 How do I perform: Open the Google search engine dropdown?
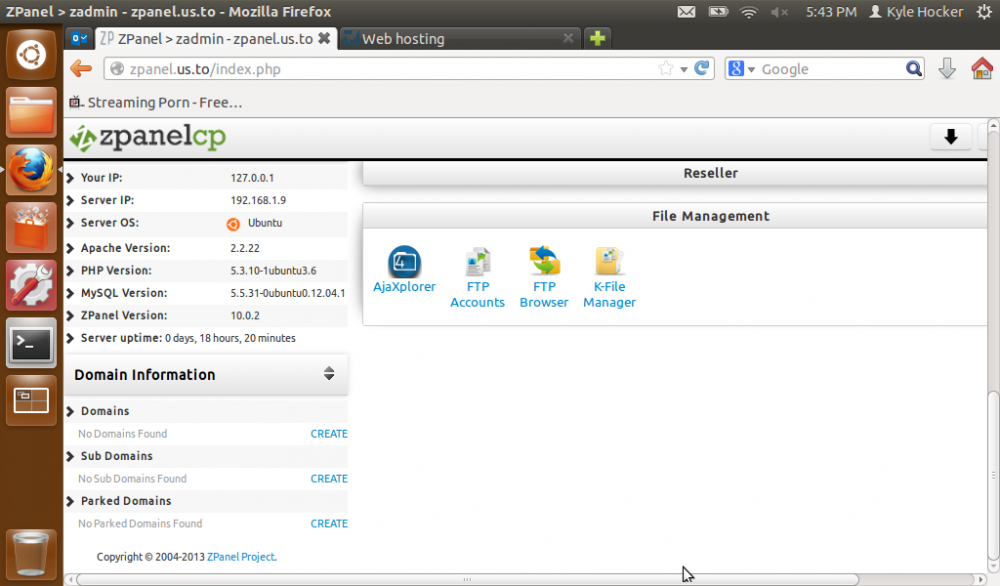(x=741, y=69)
